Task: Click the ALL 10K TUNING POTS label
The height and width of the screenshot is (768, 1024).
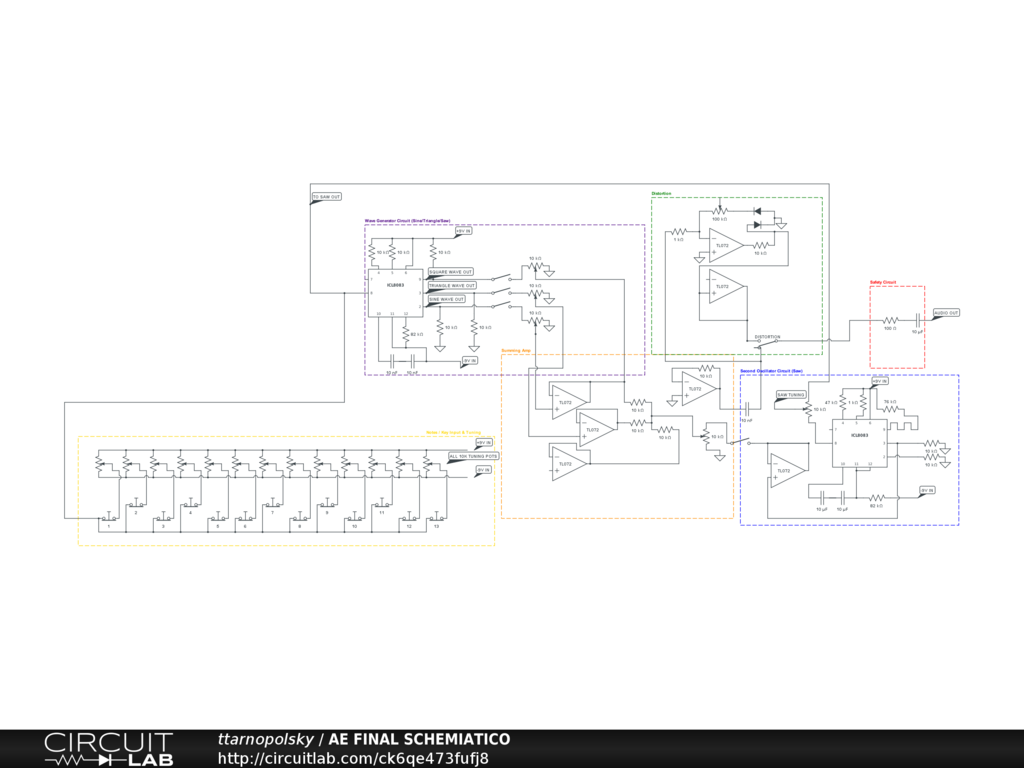Action: point(473,456)
